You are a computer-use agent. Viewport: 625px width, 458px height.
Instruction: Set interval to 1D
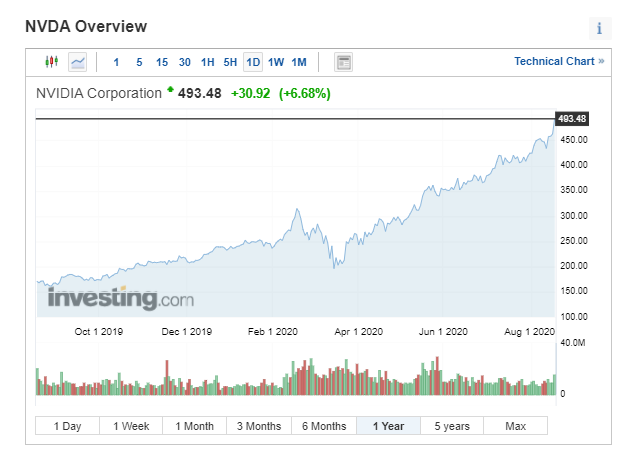point(253,62)
